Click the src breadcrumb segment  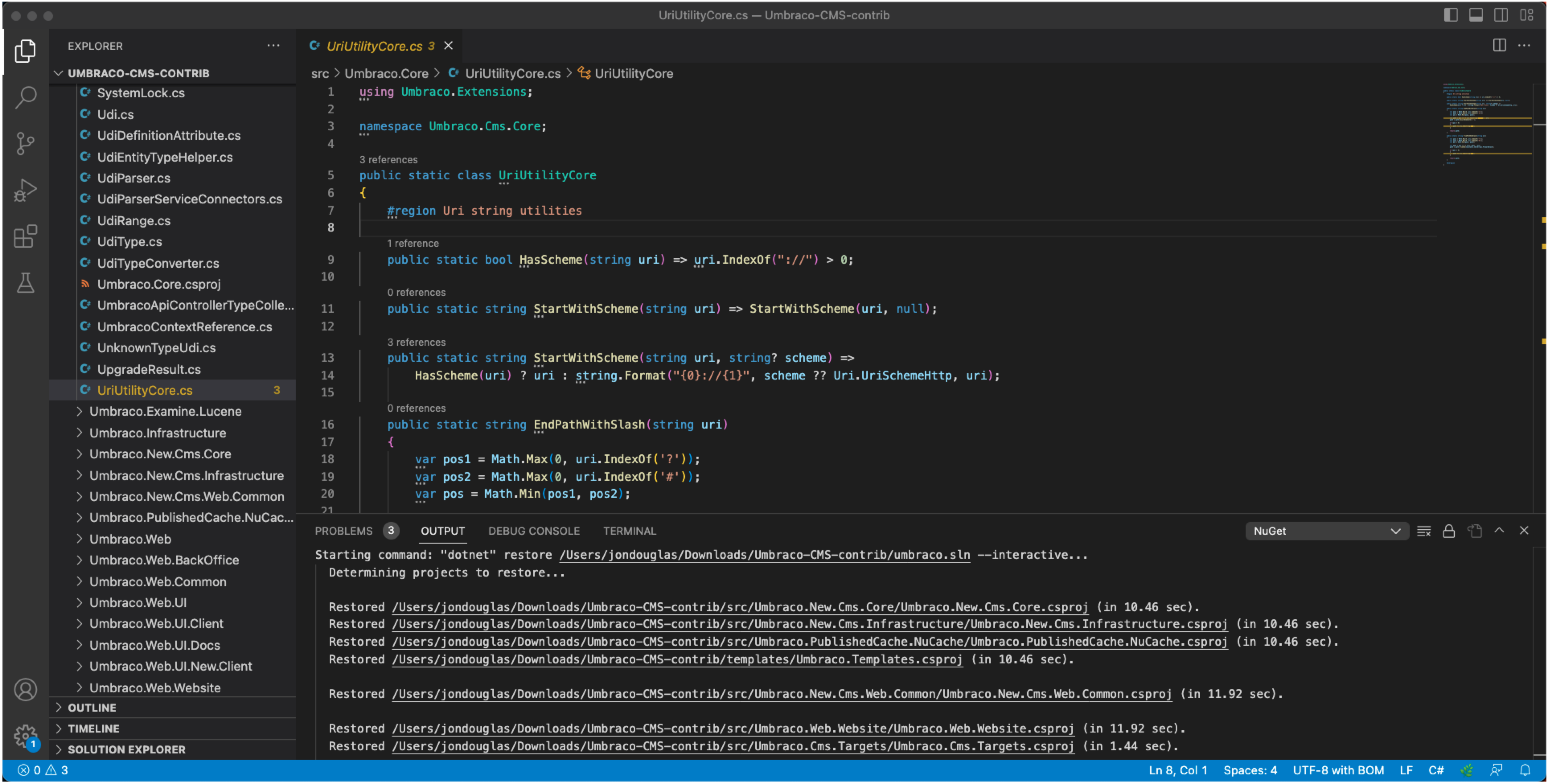coord(320,73)
